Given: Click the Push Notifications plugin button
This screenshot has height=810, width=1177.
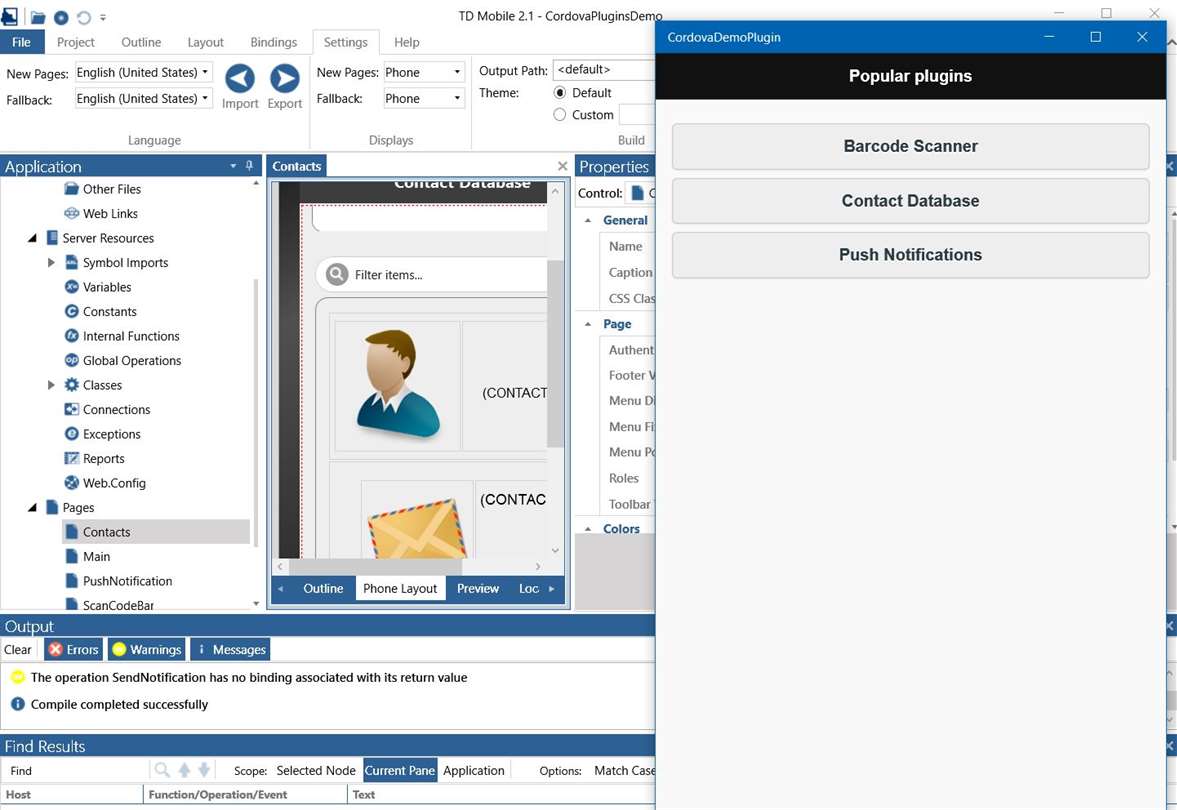Looking at the screenshot, I should coord(911,254).
